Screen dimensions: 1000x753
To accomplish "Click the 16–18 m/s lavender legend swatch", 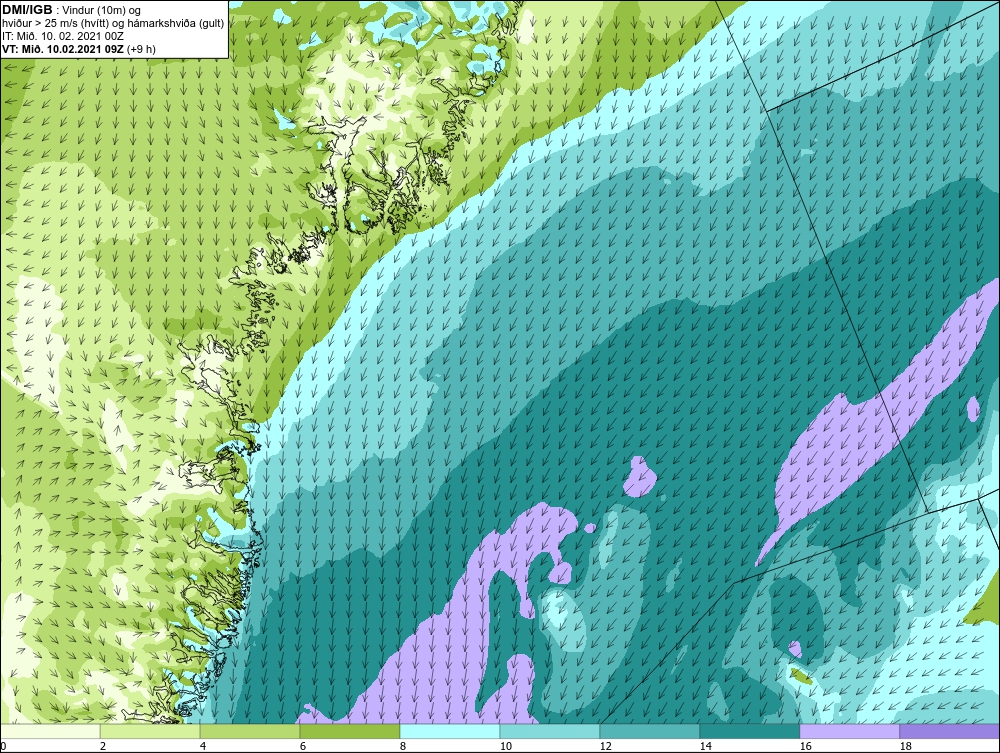I will point(849,731).
